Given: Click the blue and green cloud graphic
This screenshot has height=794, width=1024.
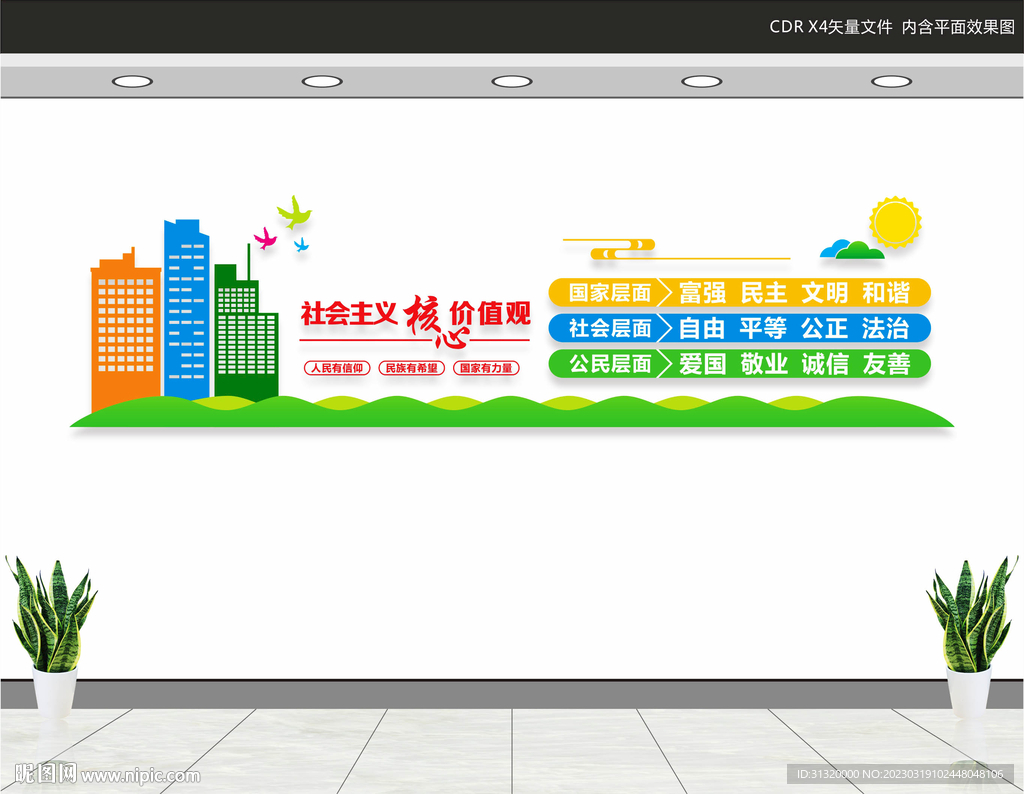Looking at the screenshot, I should pyautogui.click(x=852, y=249).
